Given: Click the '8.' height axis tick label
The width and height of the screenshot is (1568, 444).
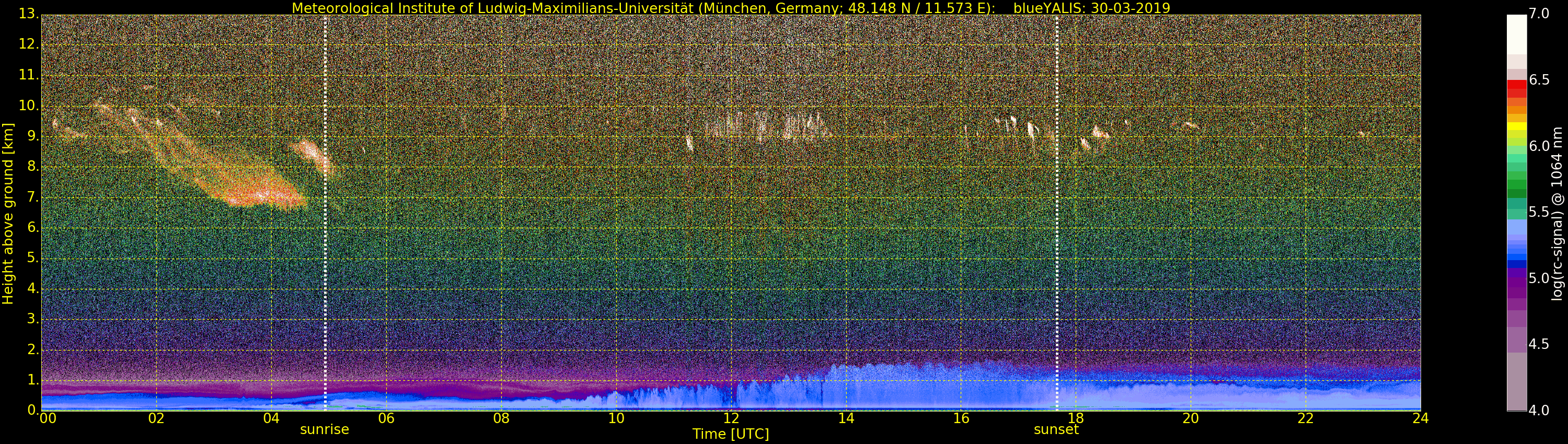Looking at the screenshot, I should (x=33, y=166).
